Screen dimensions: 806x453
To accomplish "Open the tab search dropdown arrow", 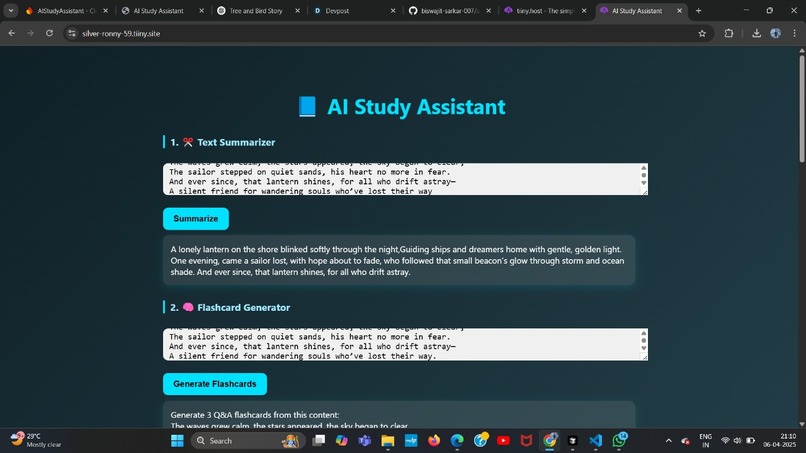I will (x=11, y=11).
